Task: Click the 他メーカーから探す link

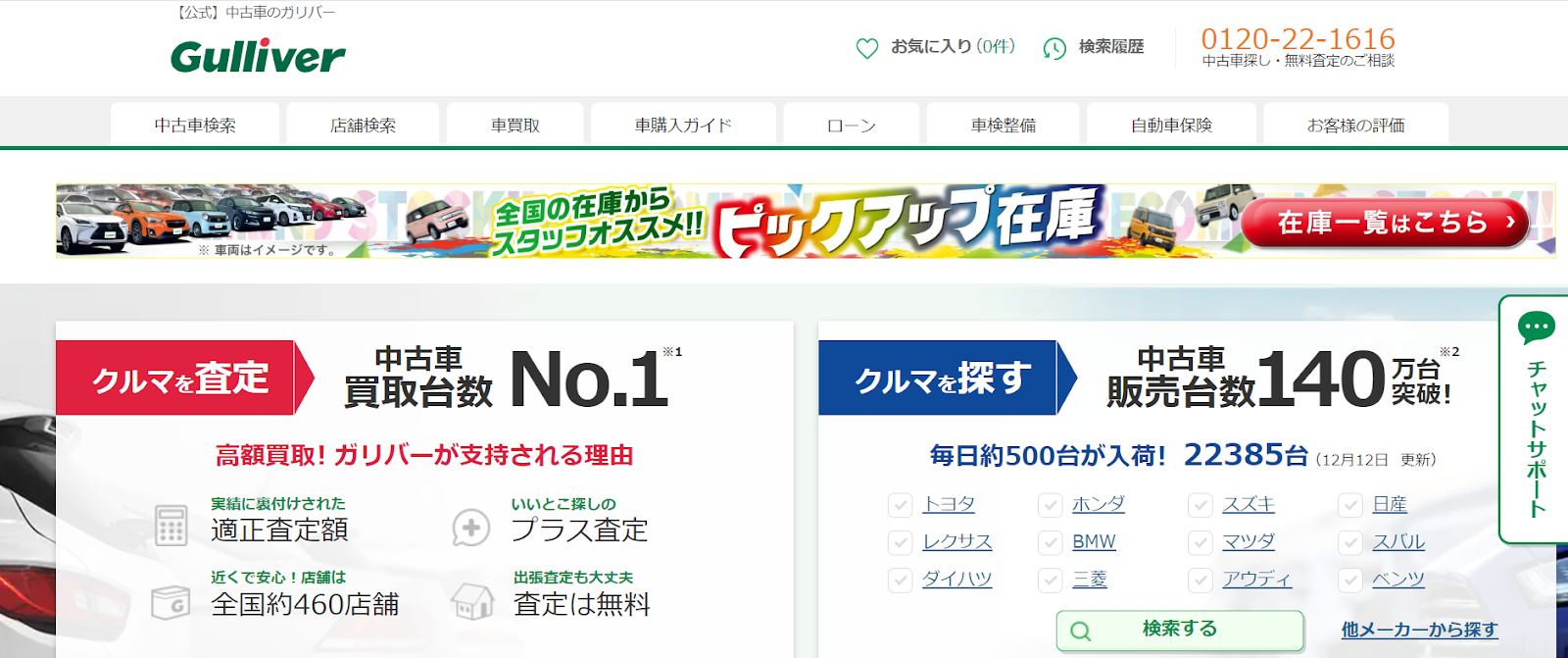Action: click(x=1419, y=630)
